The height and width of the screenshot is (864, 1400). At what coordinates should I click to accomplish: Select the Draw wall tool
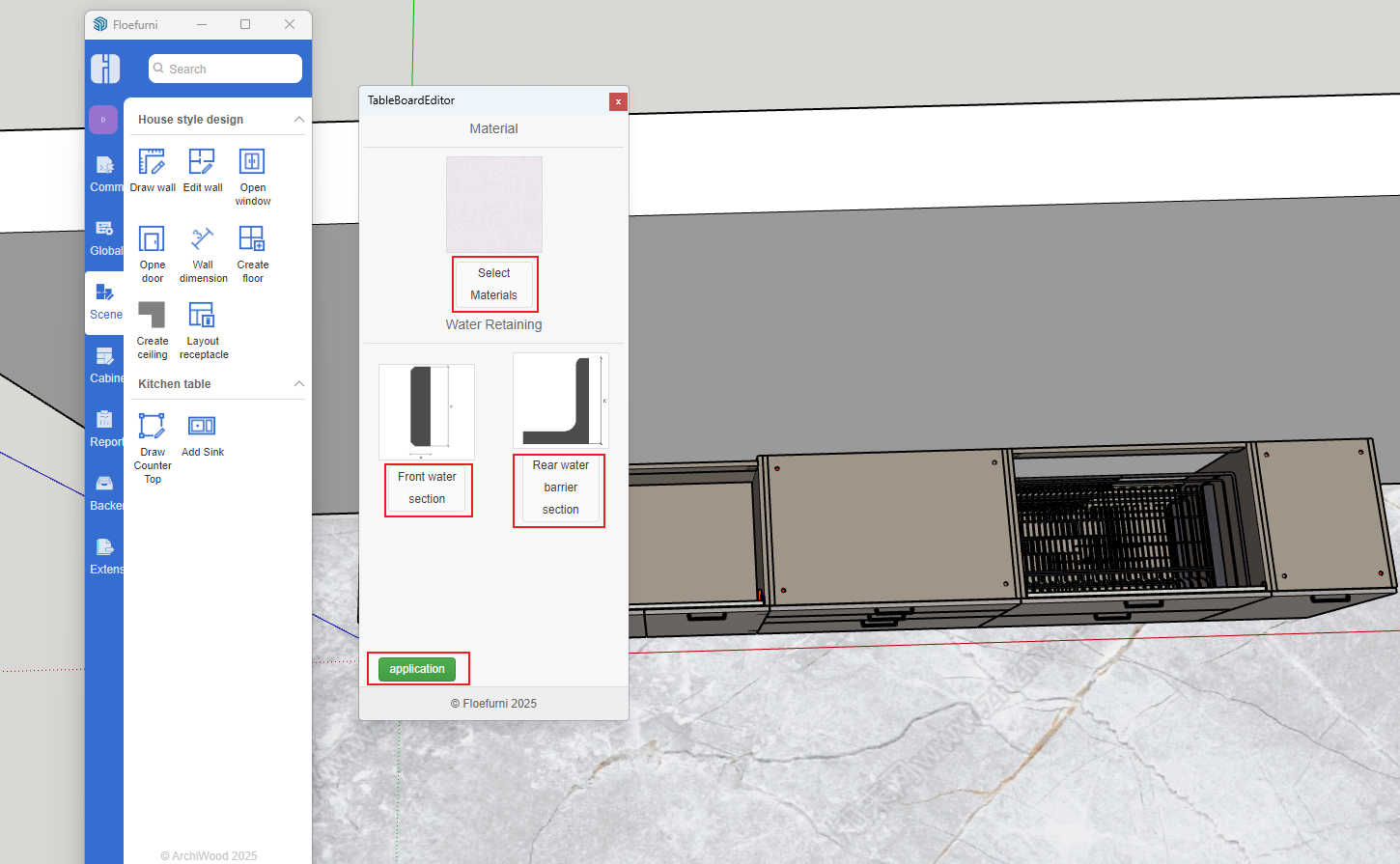click(x=152, y=162)
